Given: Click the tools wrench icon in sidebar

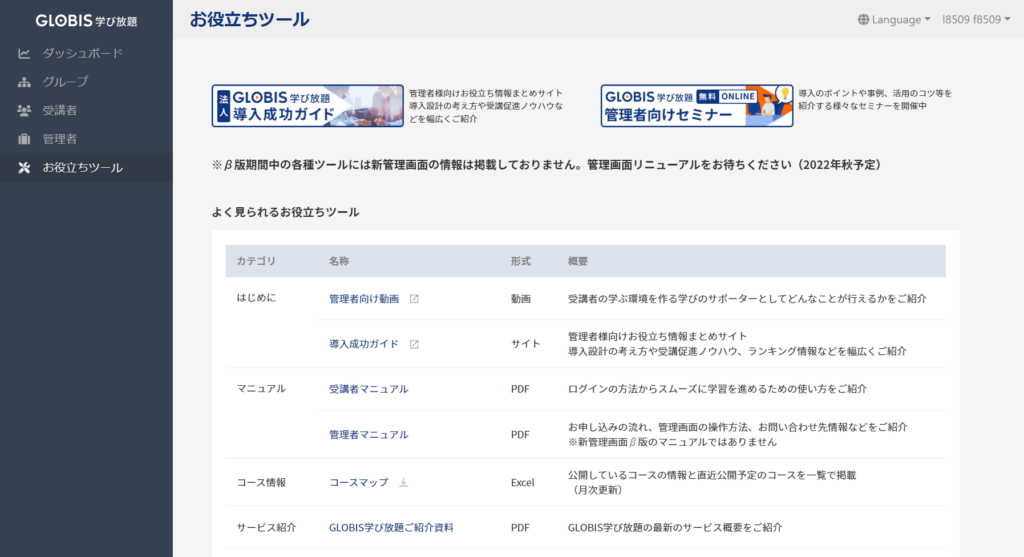Looking at the screenshot, I should [25, 167].
